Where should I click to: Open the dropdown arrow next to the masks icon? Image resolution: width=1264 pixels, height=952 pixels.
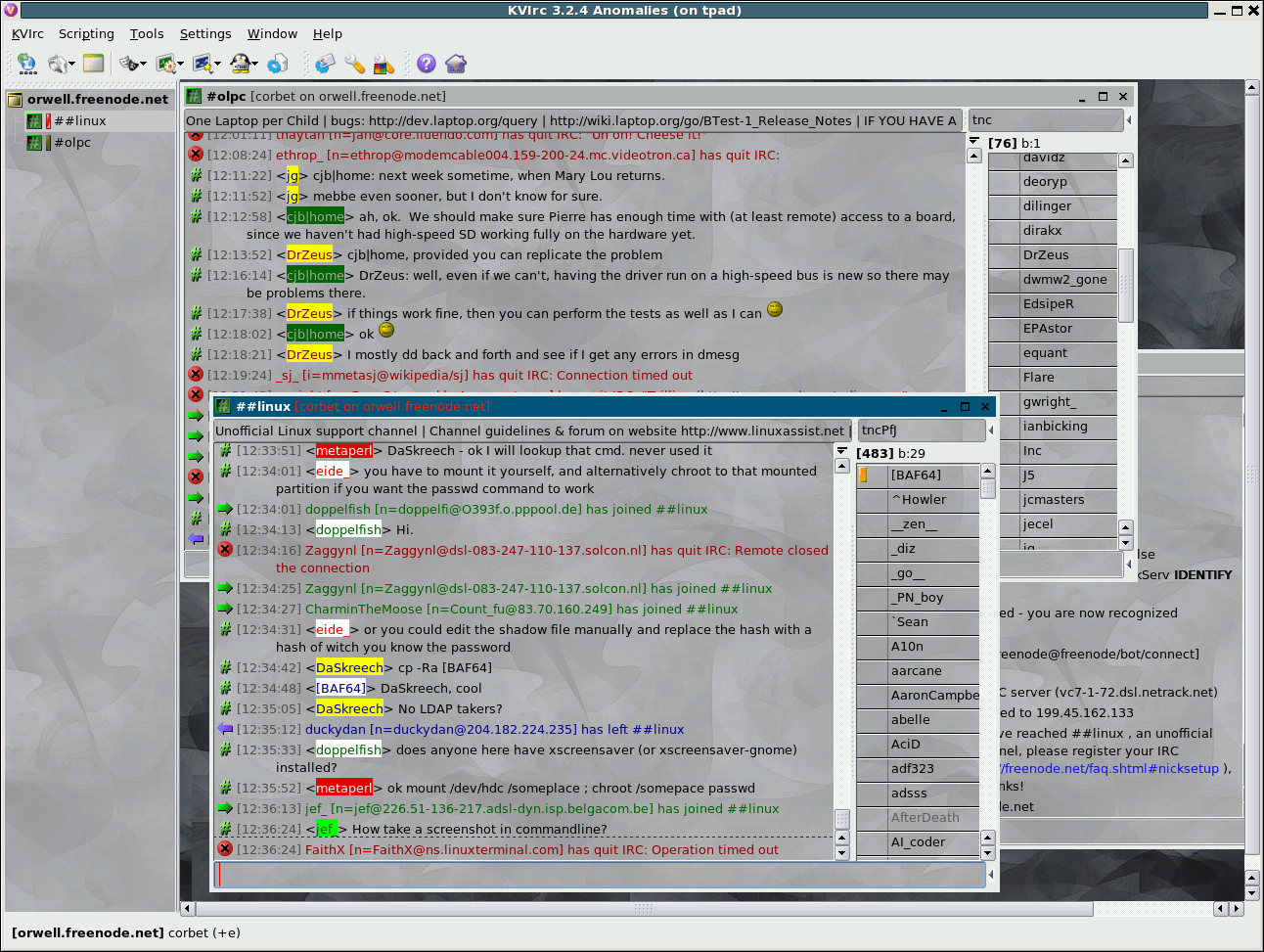[x=144, y=65]
